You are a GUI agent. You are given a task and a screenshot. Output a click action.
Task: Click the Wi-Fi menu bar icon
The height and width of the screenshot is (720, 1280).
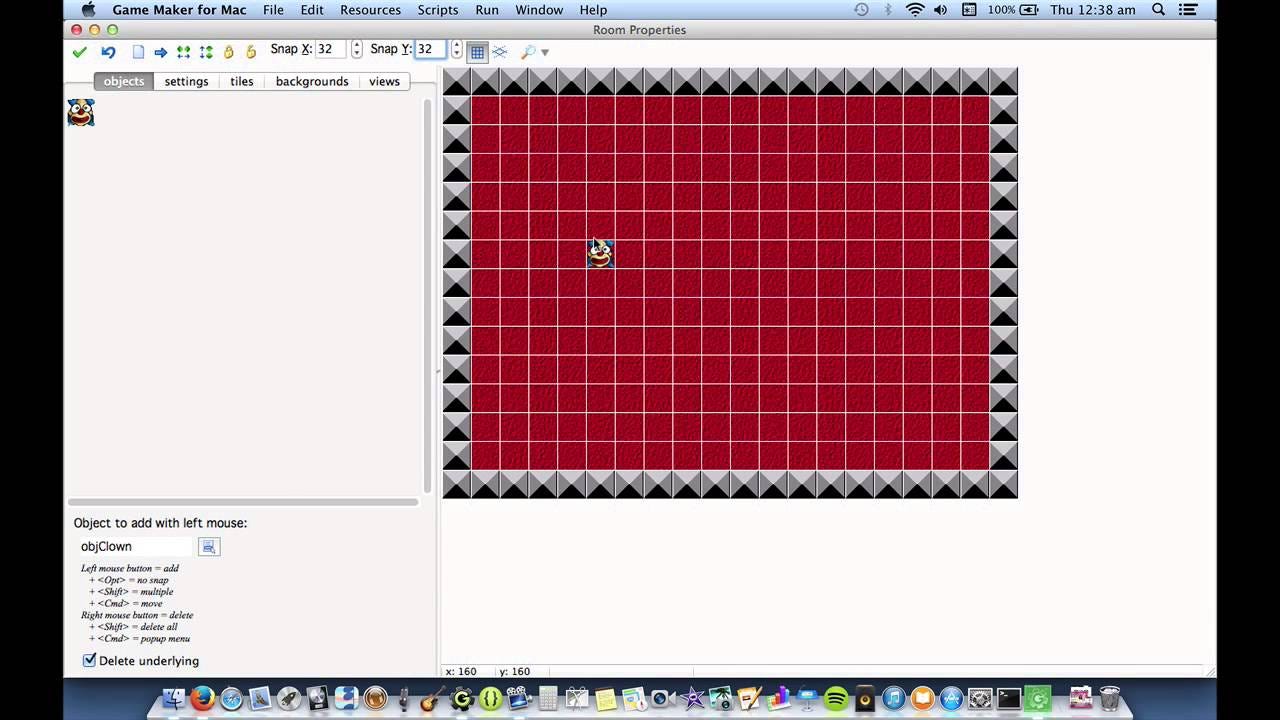(915, 10)
